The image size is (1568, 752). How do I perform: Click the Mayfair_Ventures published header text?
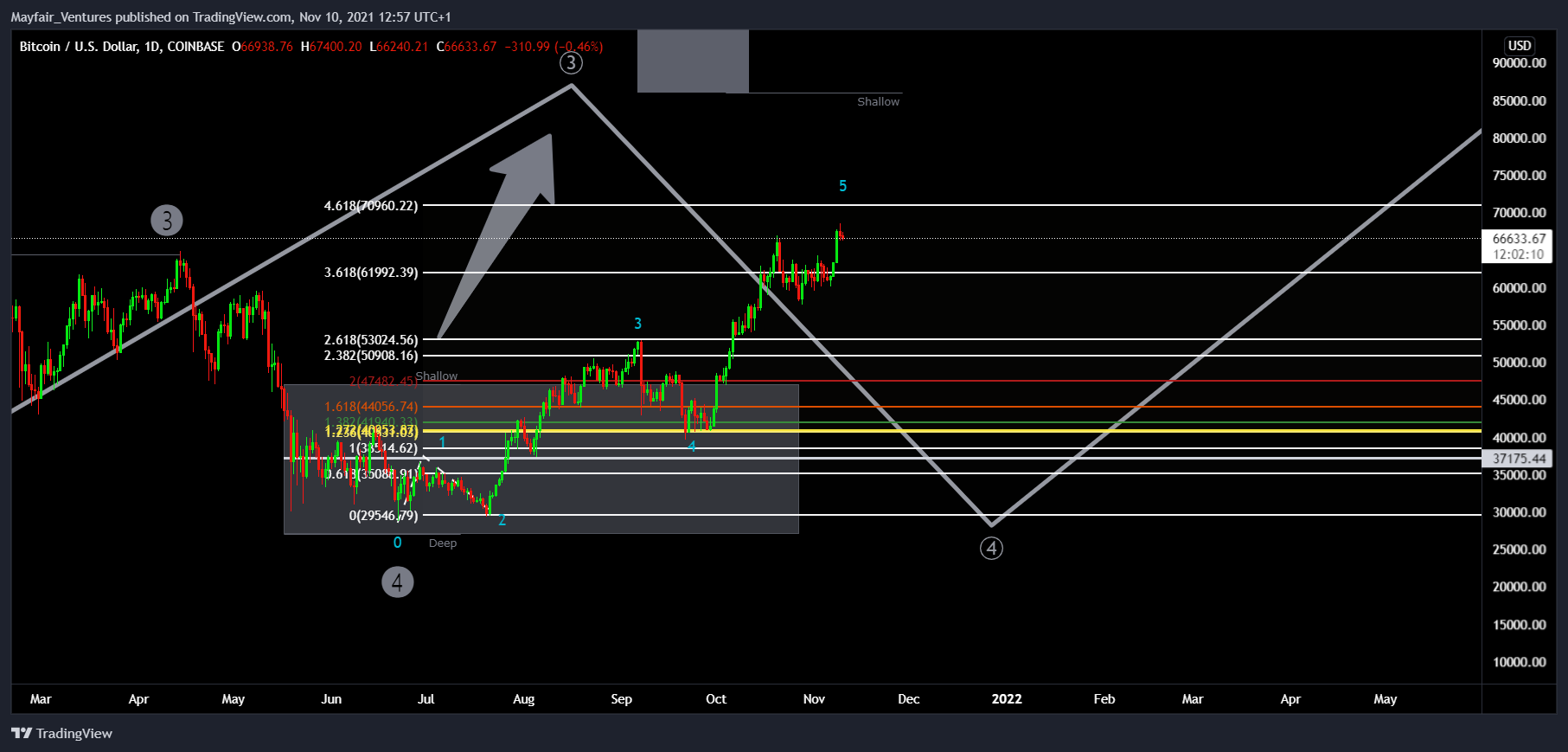tap(231, 17)
